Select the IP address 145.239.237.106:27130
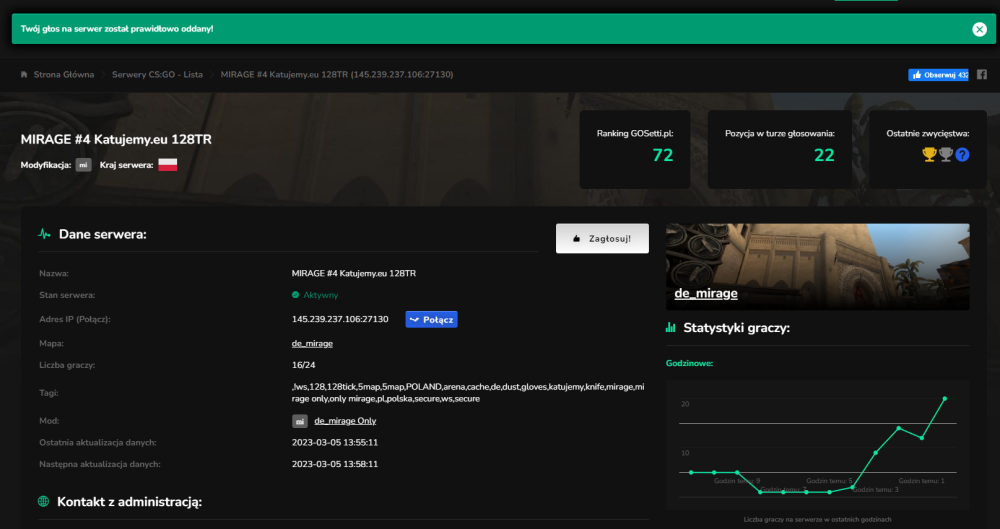 point(340,319)
